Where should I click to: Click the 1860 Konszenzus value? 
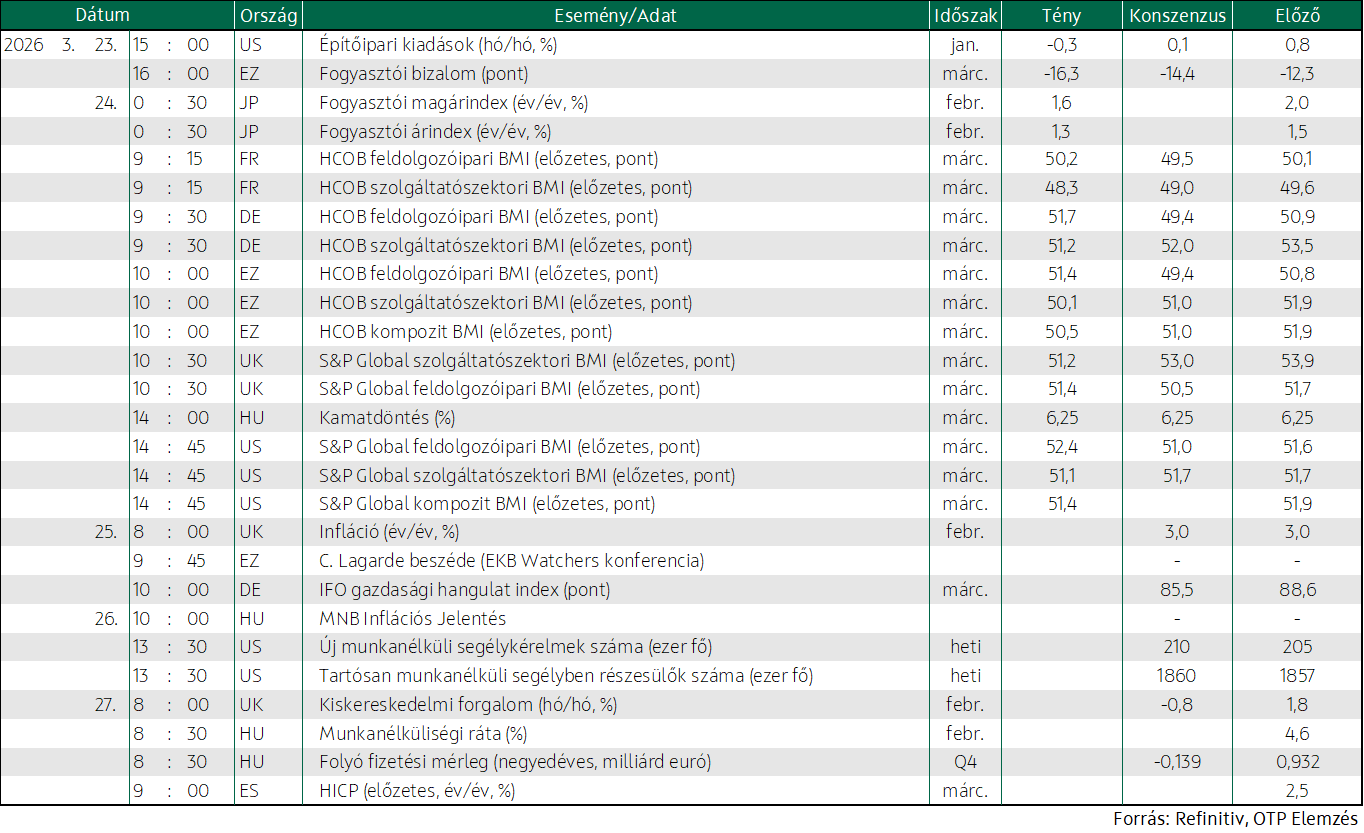click(1177, 676)
